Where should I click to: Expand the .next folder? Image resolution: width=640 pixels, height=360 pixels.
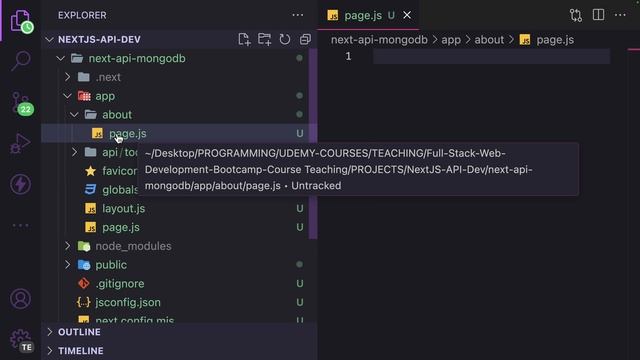click(67, 77)
